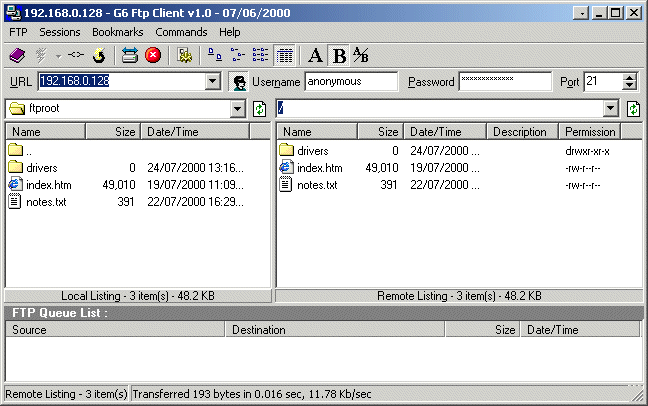
Task: Select ASCII transfer mode A
Action: tap(315, 55)
